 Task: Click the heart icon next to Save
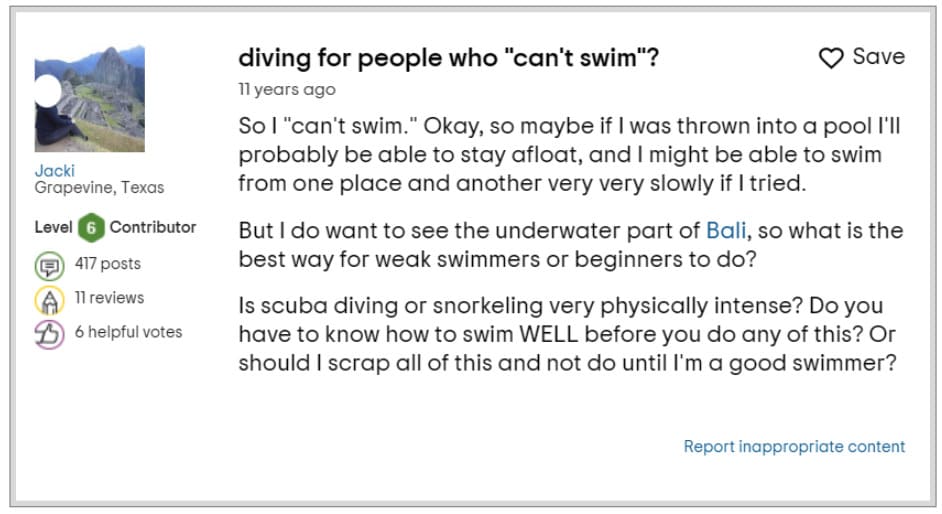click(x=831, y=58)
